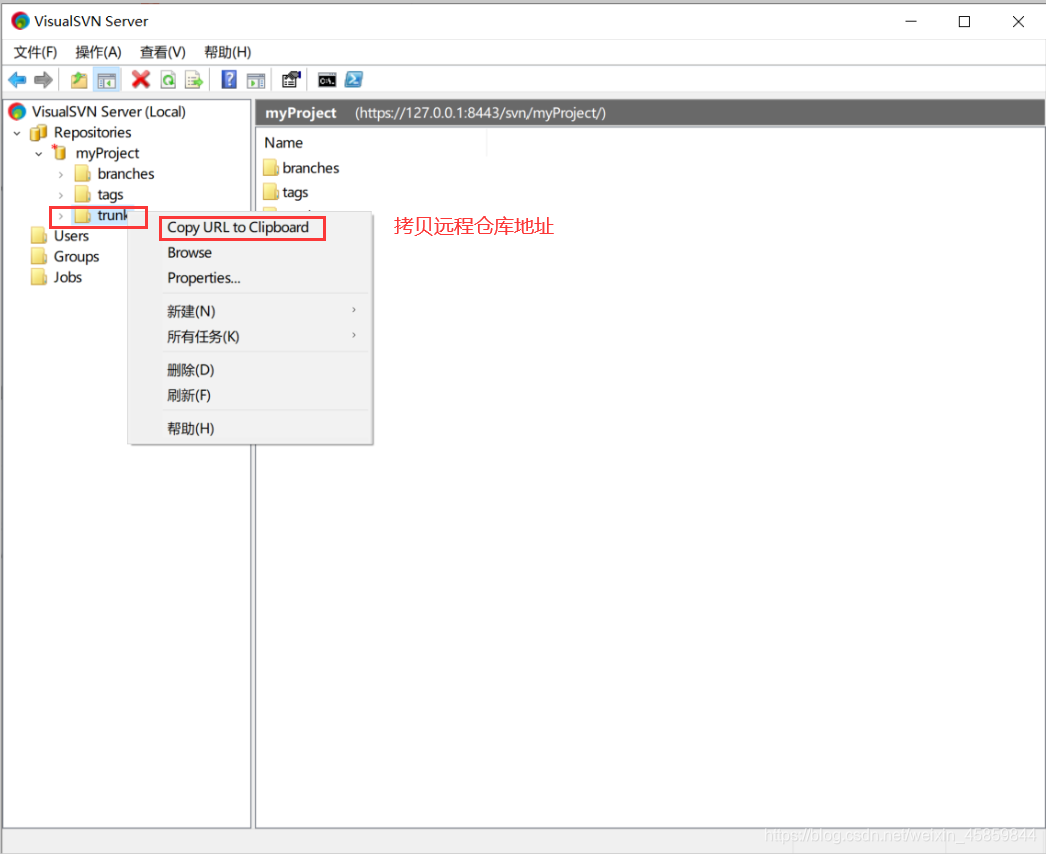Click the myProject repository URL header text

pyautogui.click(x=480, y=113)
